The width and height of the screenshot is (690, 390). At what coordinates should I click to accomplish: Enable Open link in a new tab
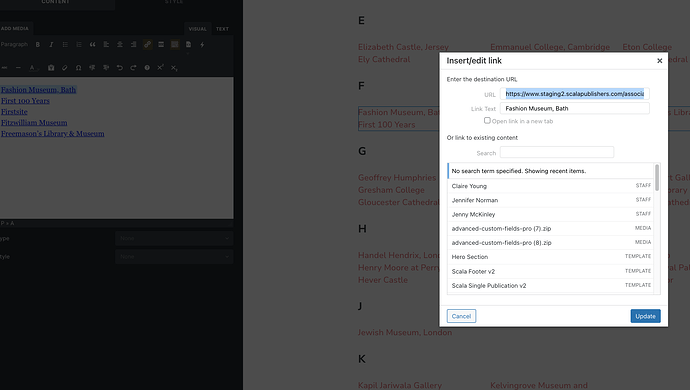pyautogui.click(x=487, y=121)
